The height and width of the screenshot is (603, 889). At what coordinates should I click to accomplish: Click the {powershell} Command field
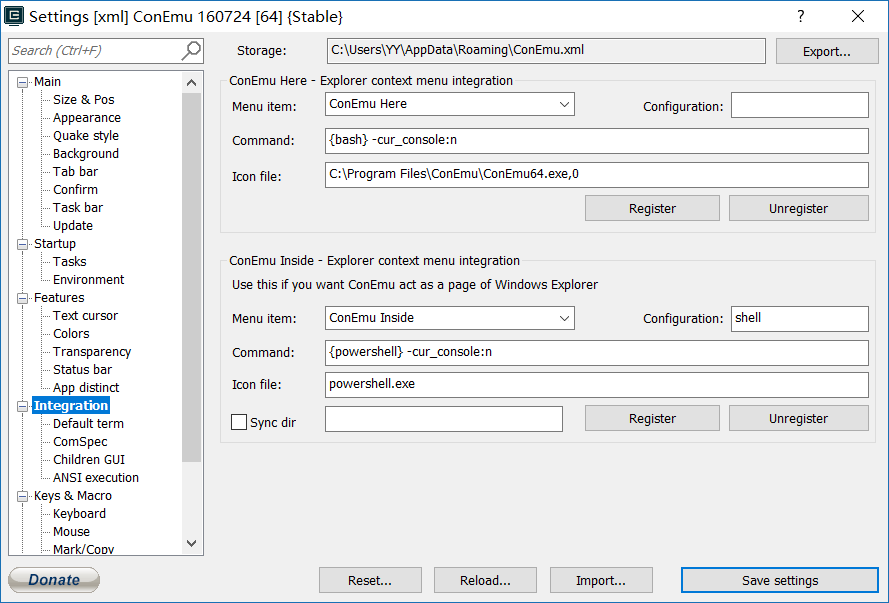coord(596,353)
